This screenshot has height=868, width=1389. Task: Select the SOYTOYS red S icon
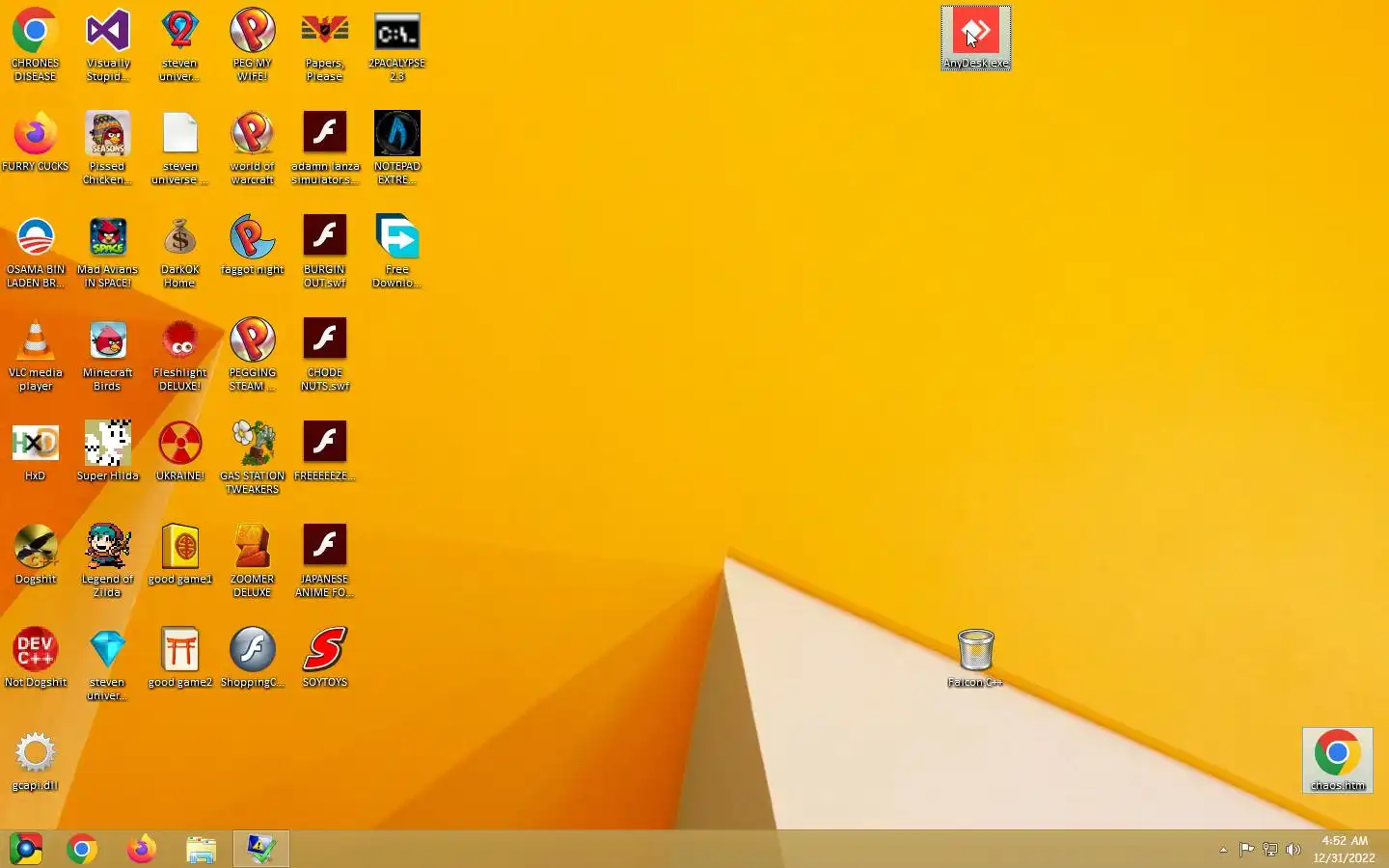(325, 657)
